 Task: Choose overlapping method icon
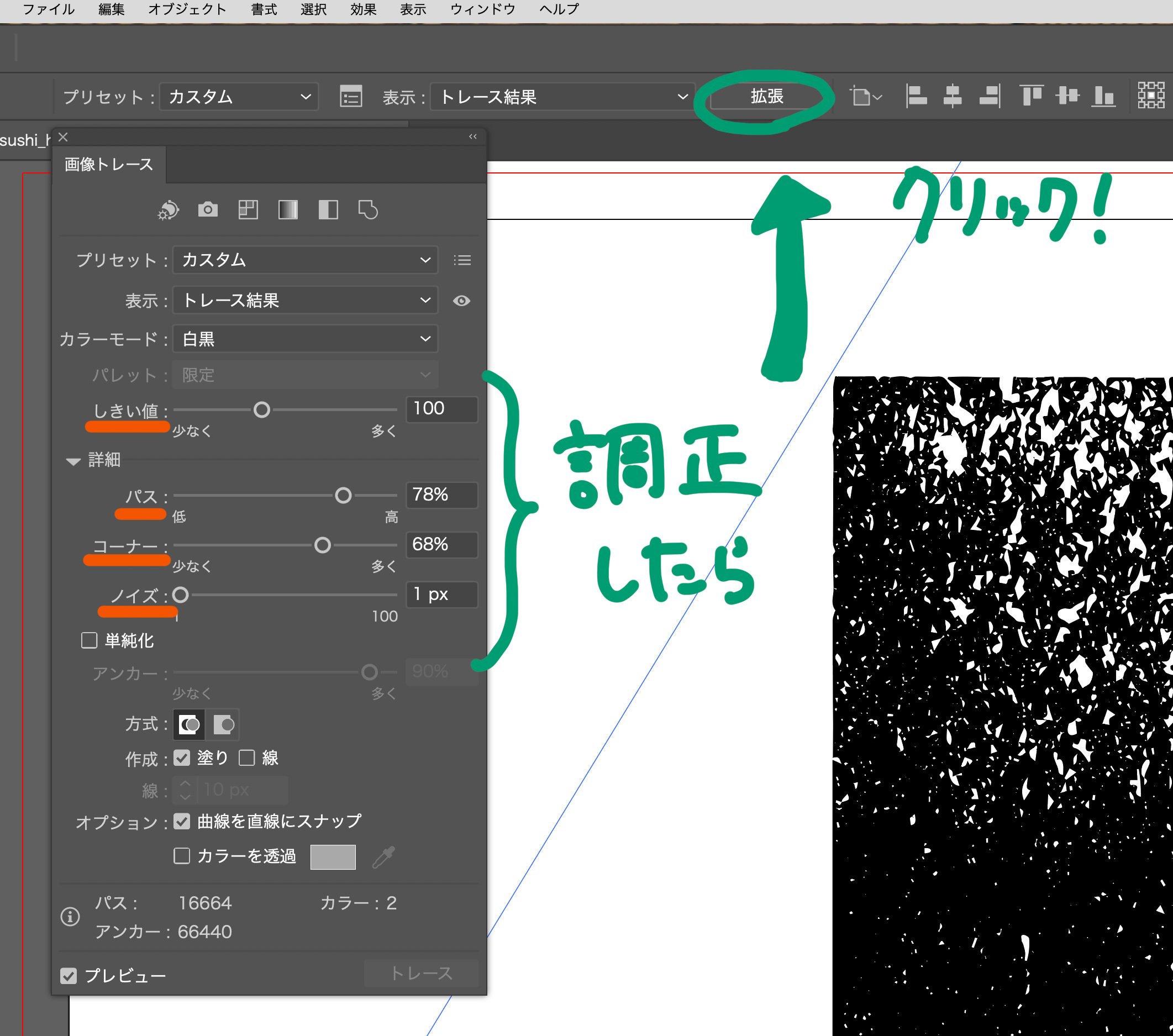223,725
